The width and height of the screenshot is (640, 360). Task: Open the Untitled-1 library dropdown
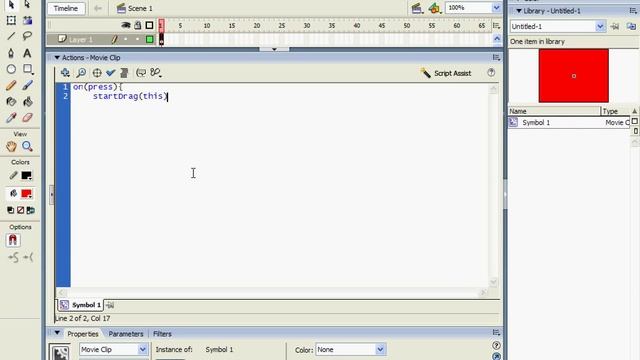pyautogui.click(x=600, y=27)
